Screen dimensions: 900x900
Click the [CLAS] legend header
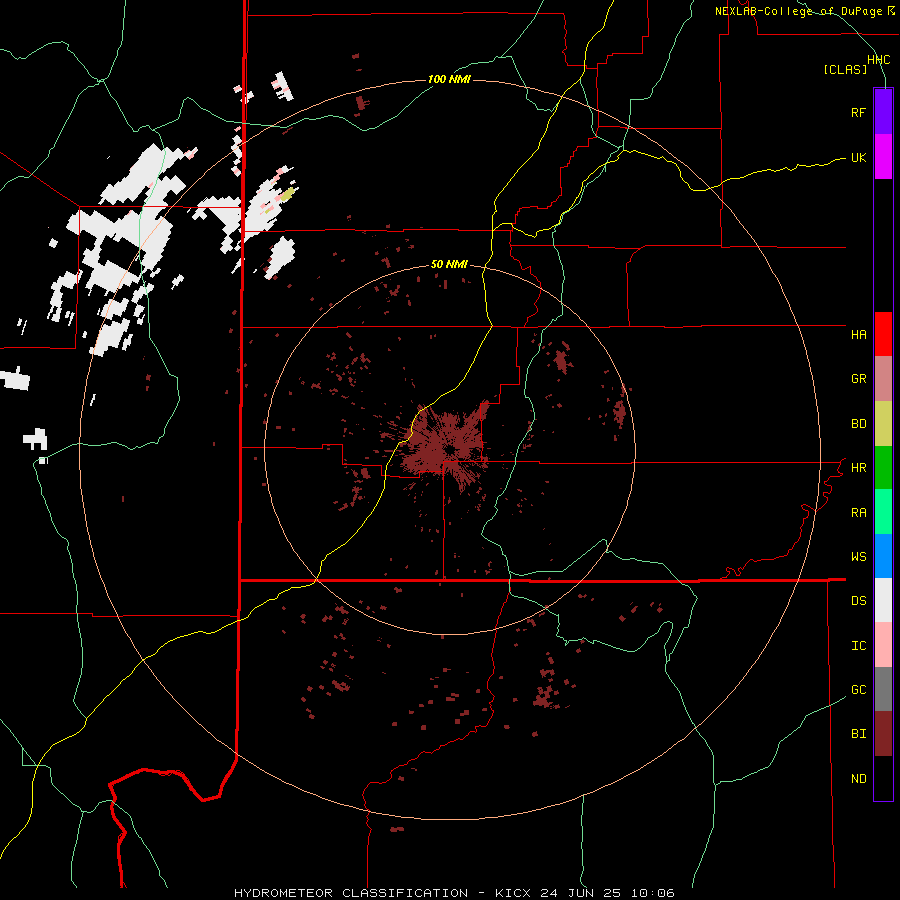point(845,70)
